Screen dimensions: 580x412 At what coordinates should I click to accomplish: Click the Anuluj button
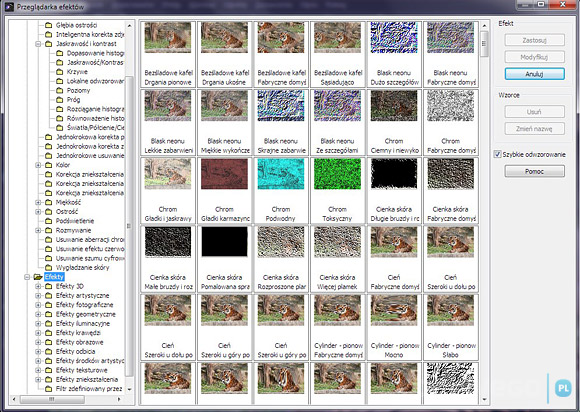535,74
